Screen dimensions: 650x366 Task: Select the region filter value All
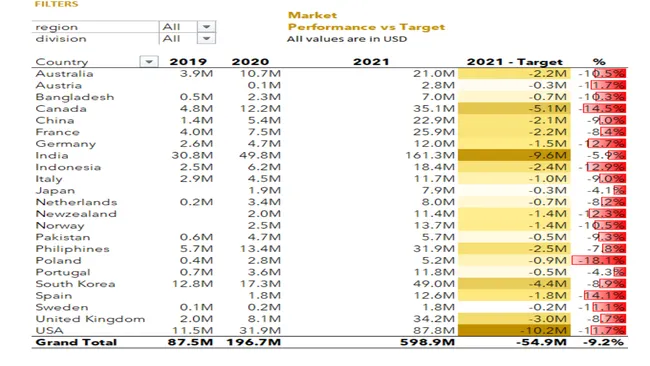[x=171, y=27]
